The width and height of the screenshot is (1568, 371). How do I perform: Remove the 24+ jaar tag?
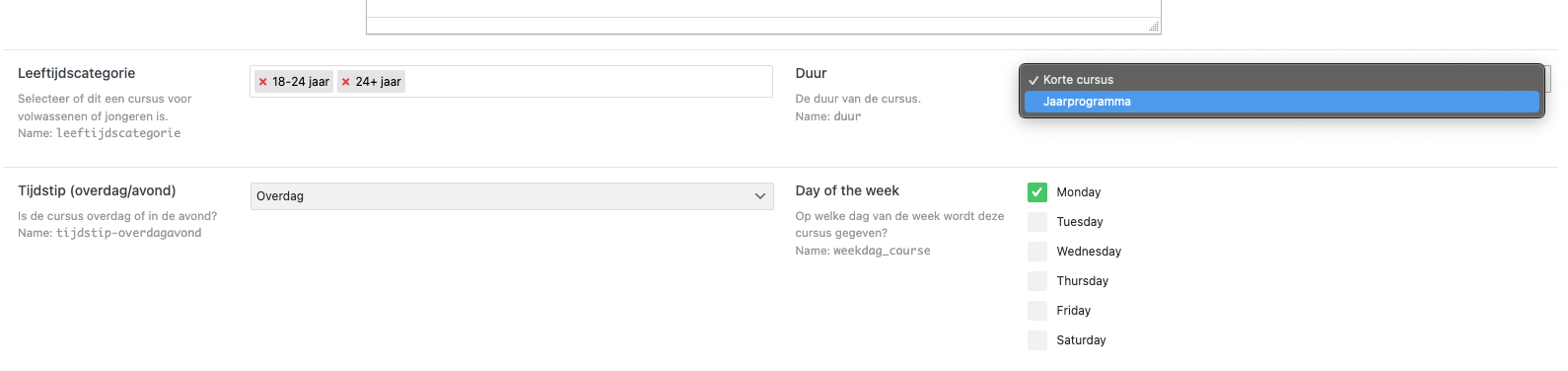345,82
